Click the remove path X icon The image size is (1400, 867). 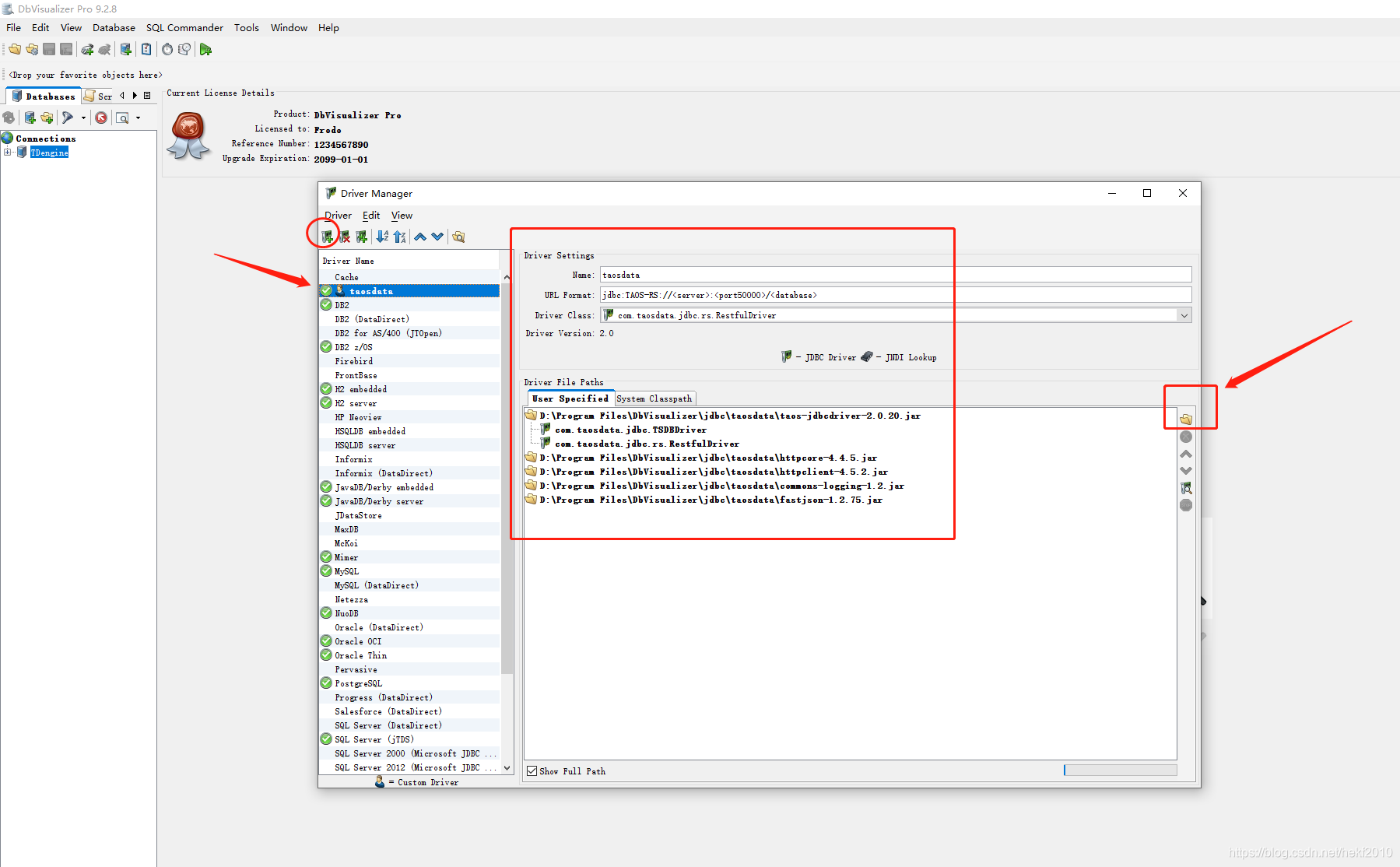click(x=1186, y=437)
